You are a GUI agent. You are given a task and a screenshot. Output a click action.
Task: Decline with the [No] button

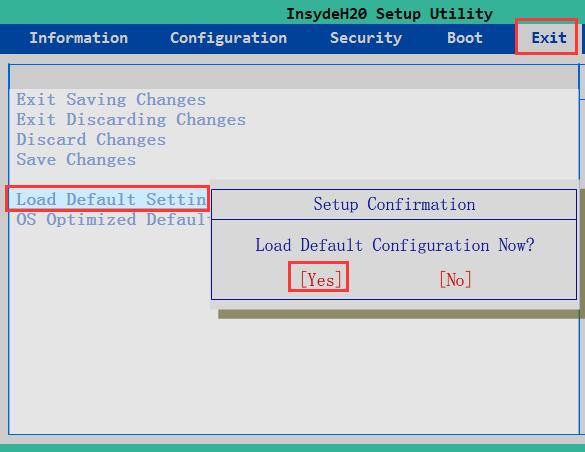pos(455,279)
